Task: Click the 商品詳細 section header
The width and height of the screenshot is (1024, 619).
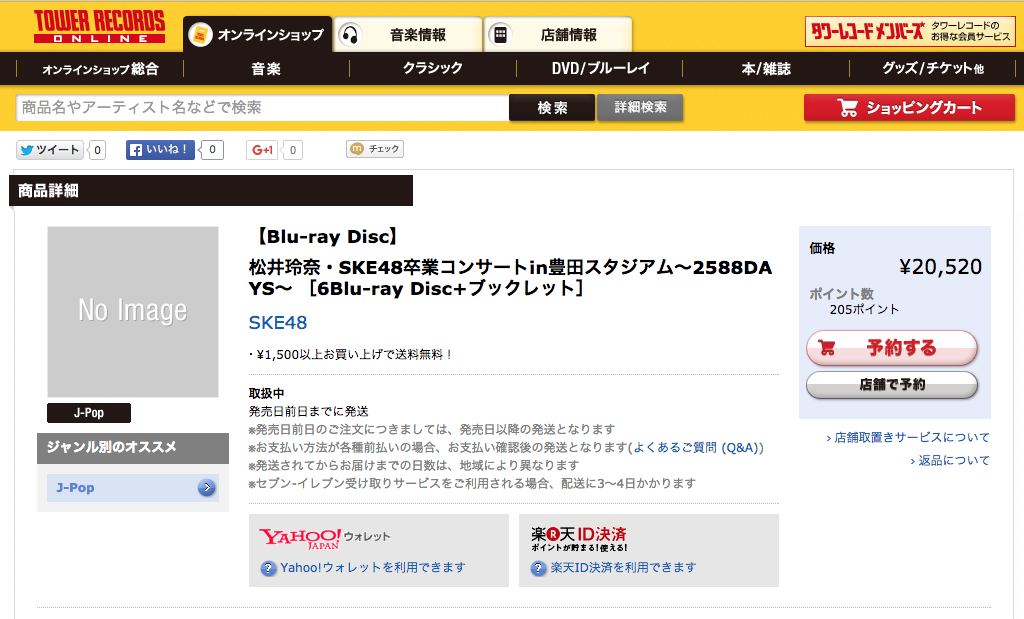Action: tap(211, 191)
